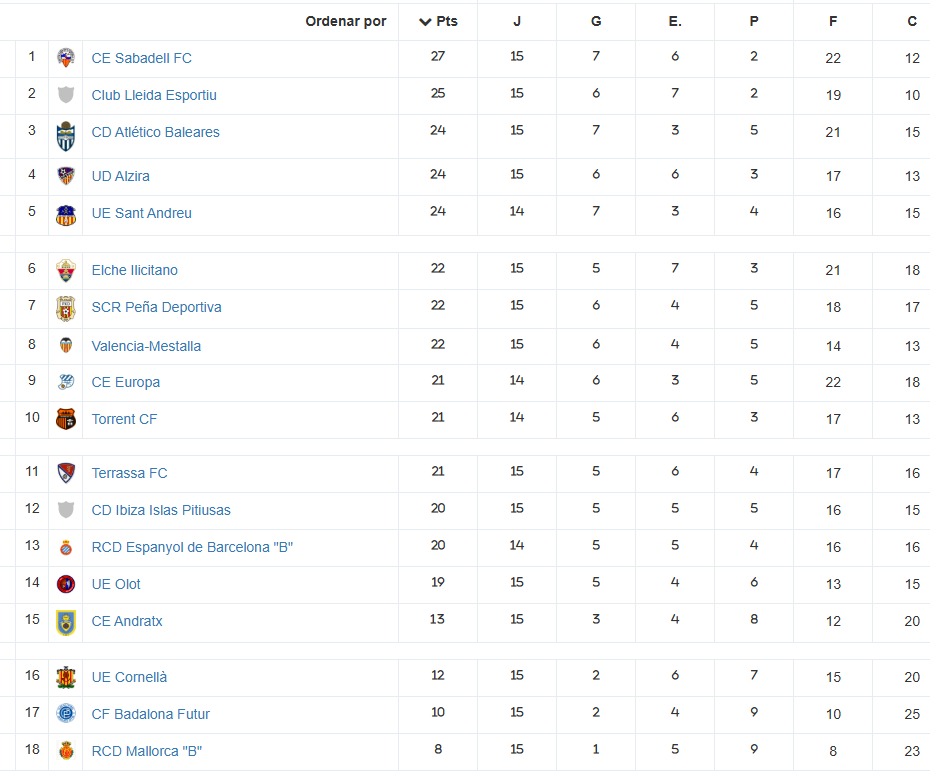Click the RCD Mallorca "B" crest icon
The width and height of the screenshot is (930, 778).
66,751
